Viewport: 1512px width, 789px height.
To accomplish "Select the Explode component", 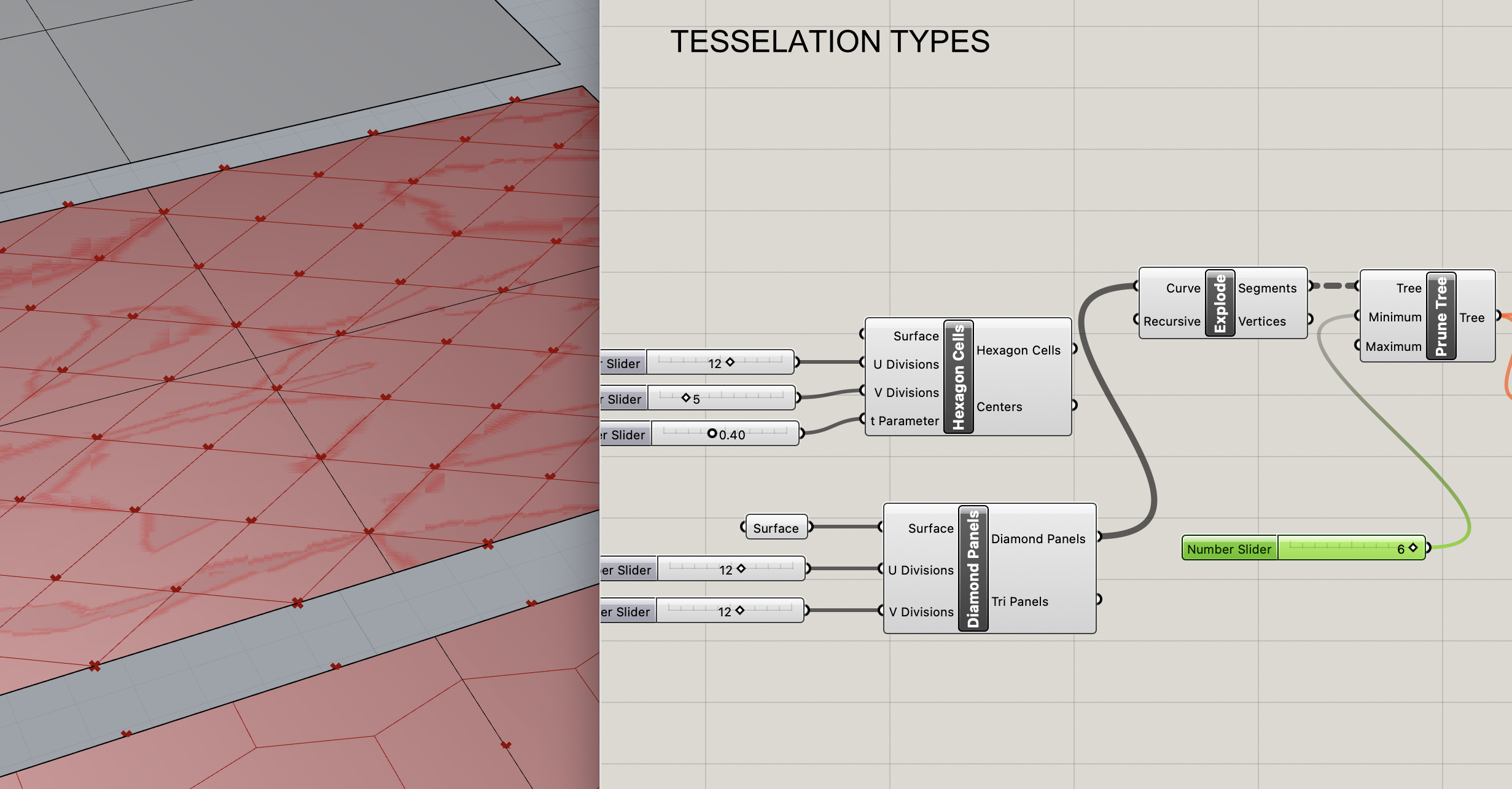I will tap(1220, 302).
